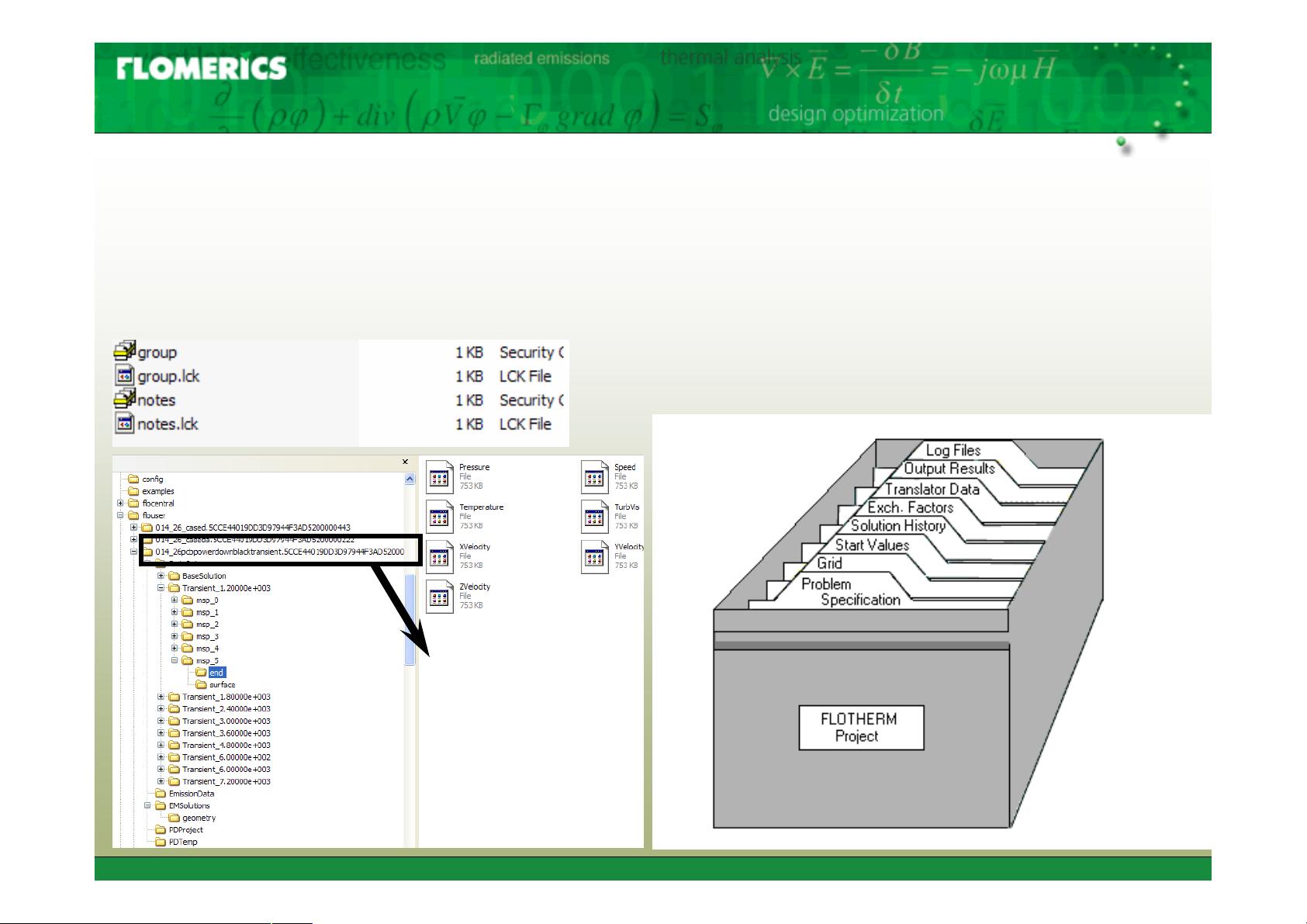Click the PDTemp folder icon
Screen dimensions: 1307x924
click(161, 842)
